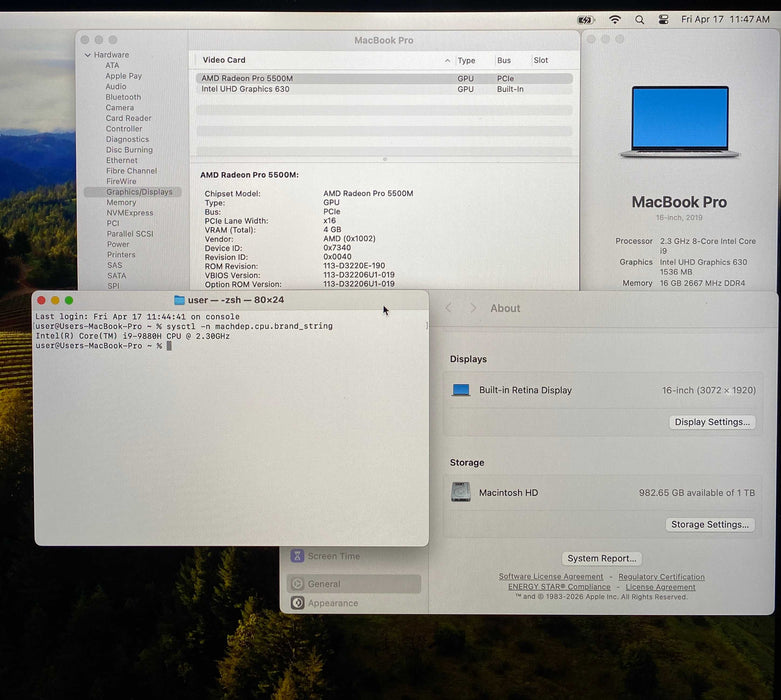
Task: Sort by the Video Card column arrow
Action: 447,60
